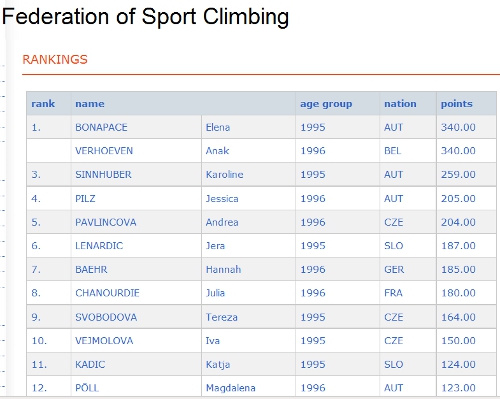This screenshot has height=399, width=500.
Task: Open KADIC athlete entry
Action: 90,364
